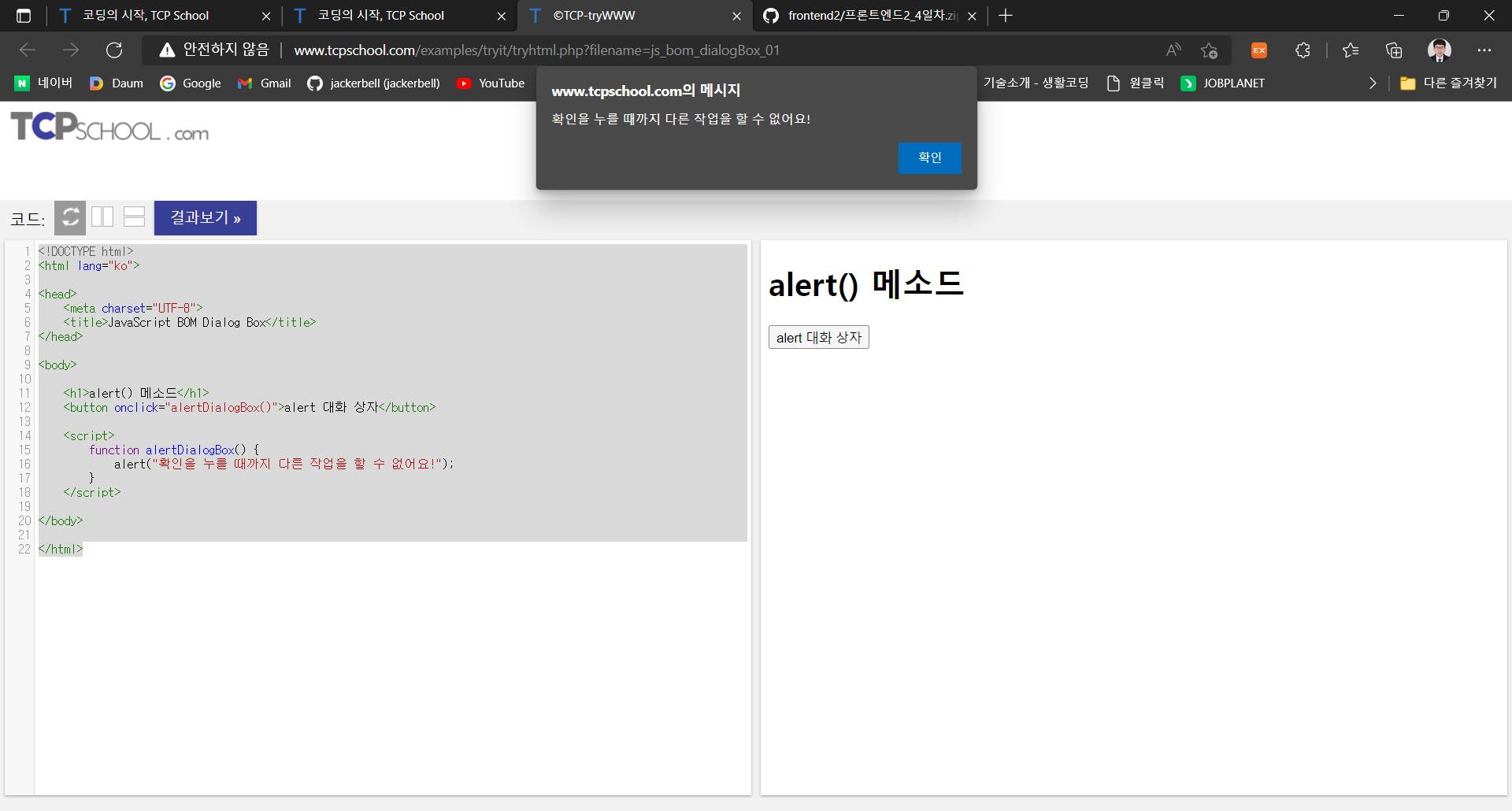This screenshot has height=811, width=1512.
Task: Click the <title> line in code editor
Action: click(x=189, y=322)
